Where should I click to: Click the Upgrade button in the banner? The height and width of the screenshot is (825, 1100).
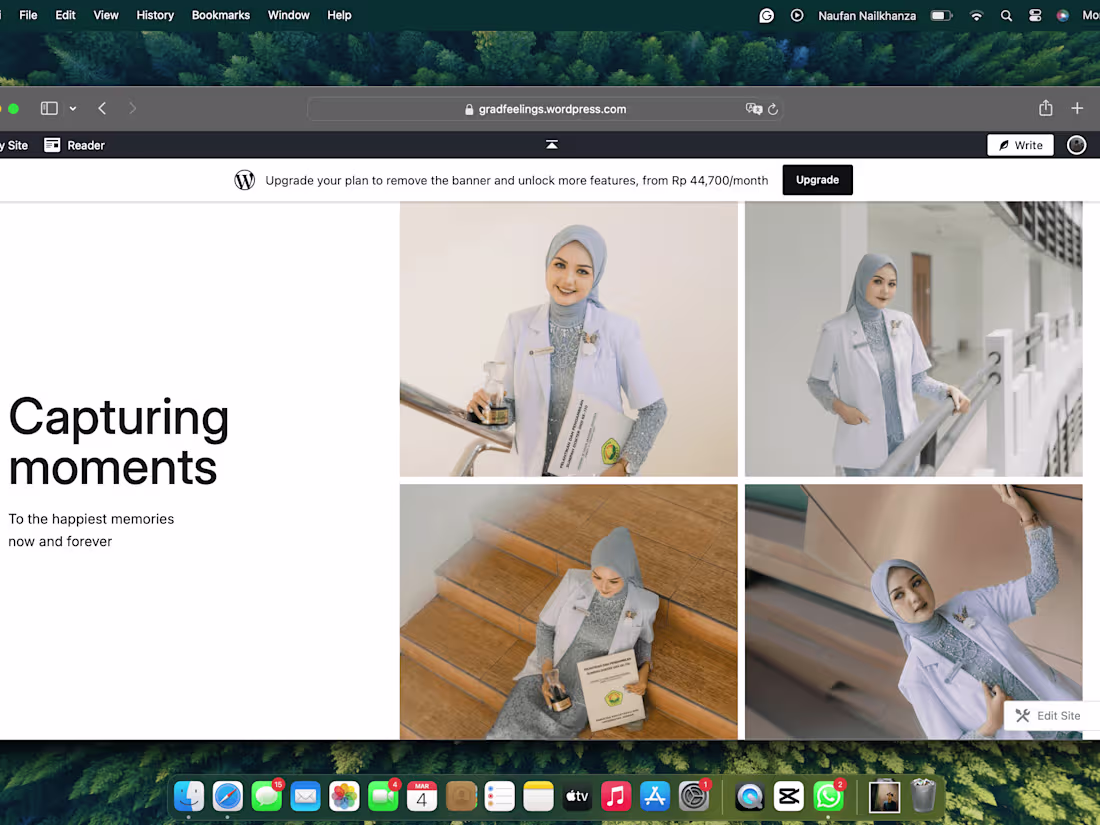(817, 180)
